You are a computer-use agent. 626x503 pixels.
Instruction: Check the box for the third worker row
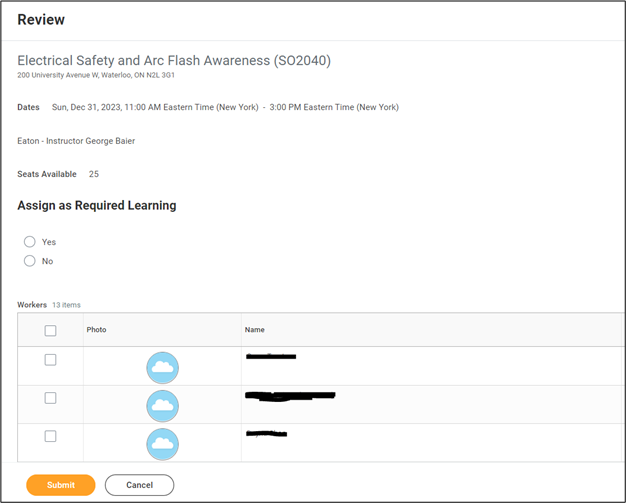[x=50, y=436]
